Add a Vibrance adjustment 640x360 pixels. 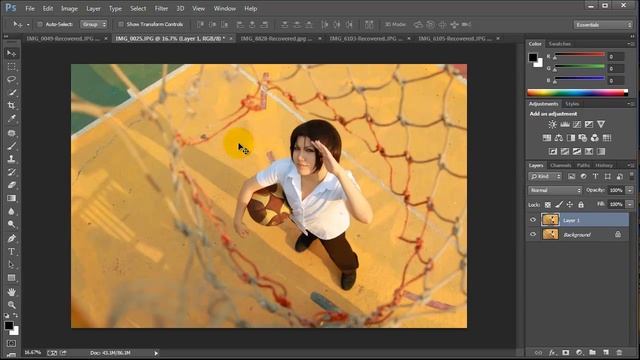coord(601,124)
